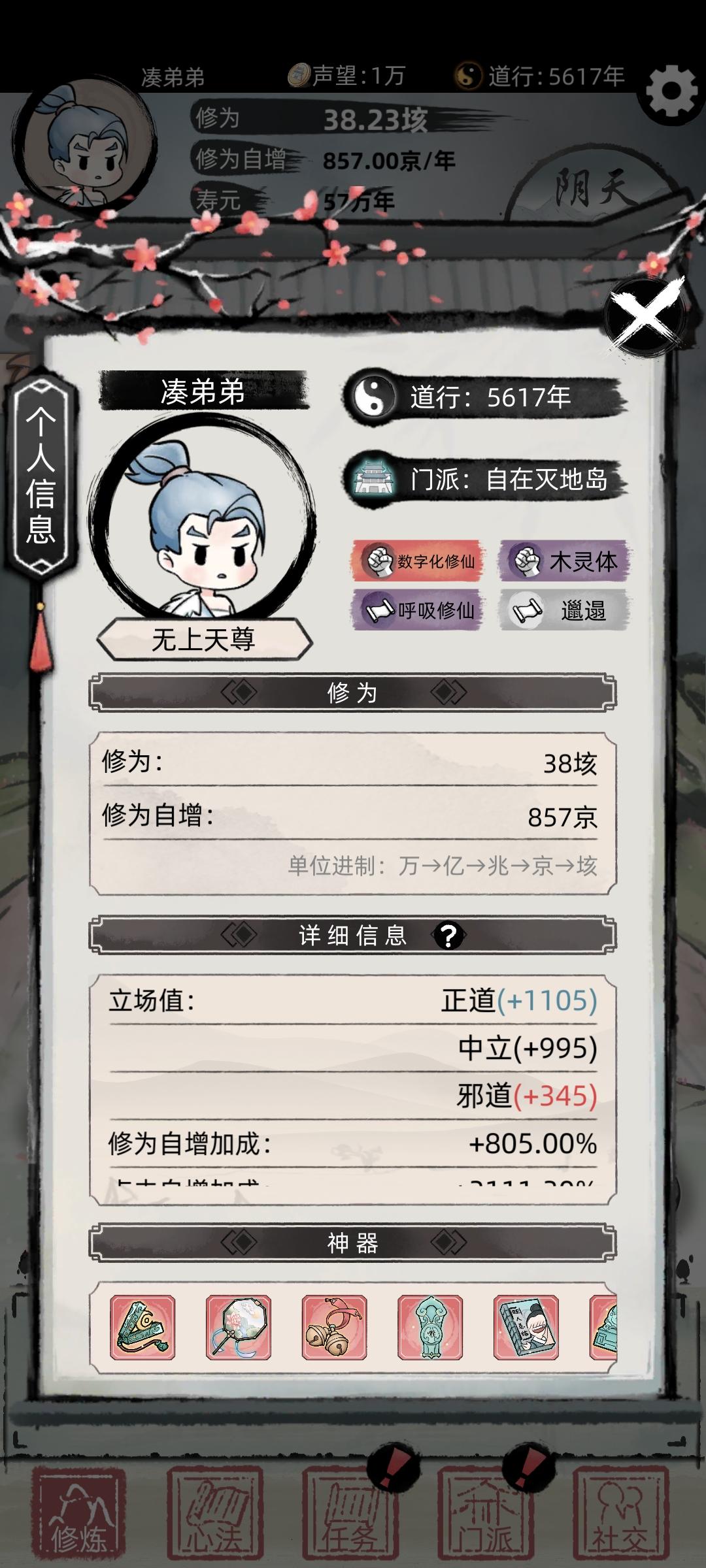Tap the 邋遢 trait tag
This screenshot has height=1568, width=706.
pos(565,610)
